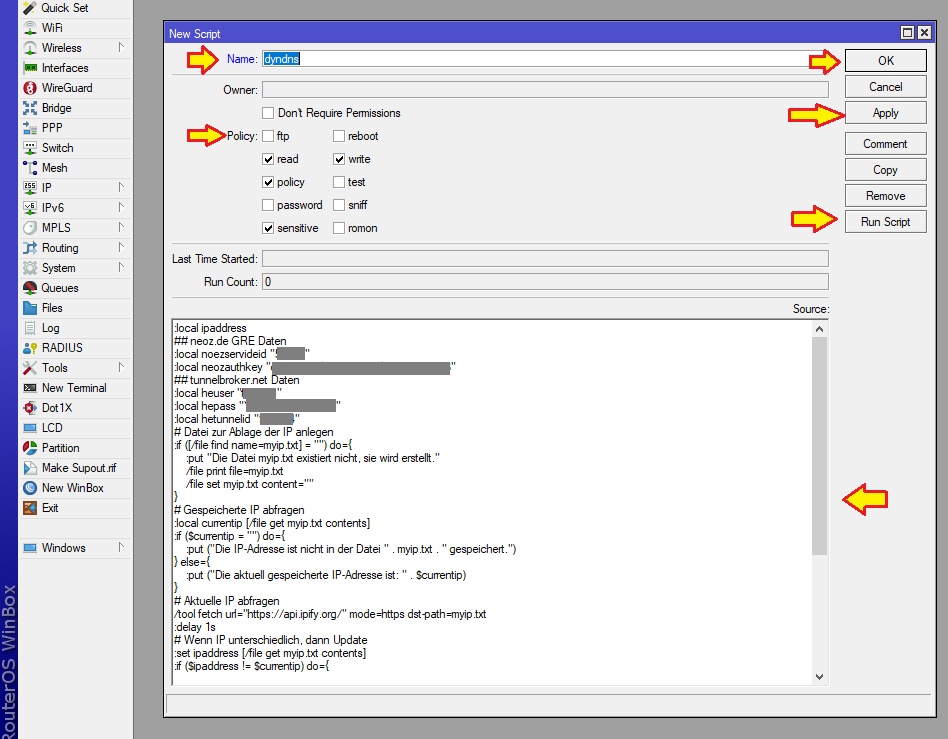Screen dimensions: 948x739
Task: Click the Queues icon
Action: click(x=30, y=288)
